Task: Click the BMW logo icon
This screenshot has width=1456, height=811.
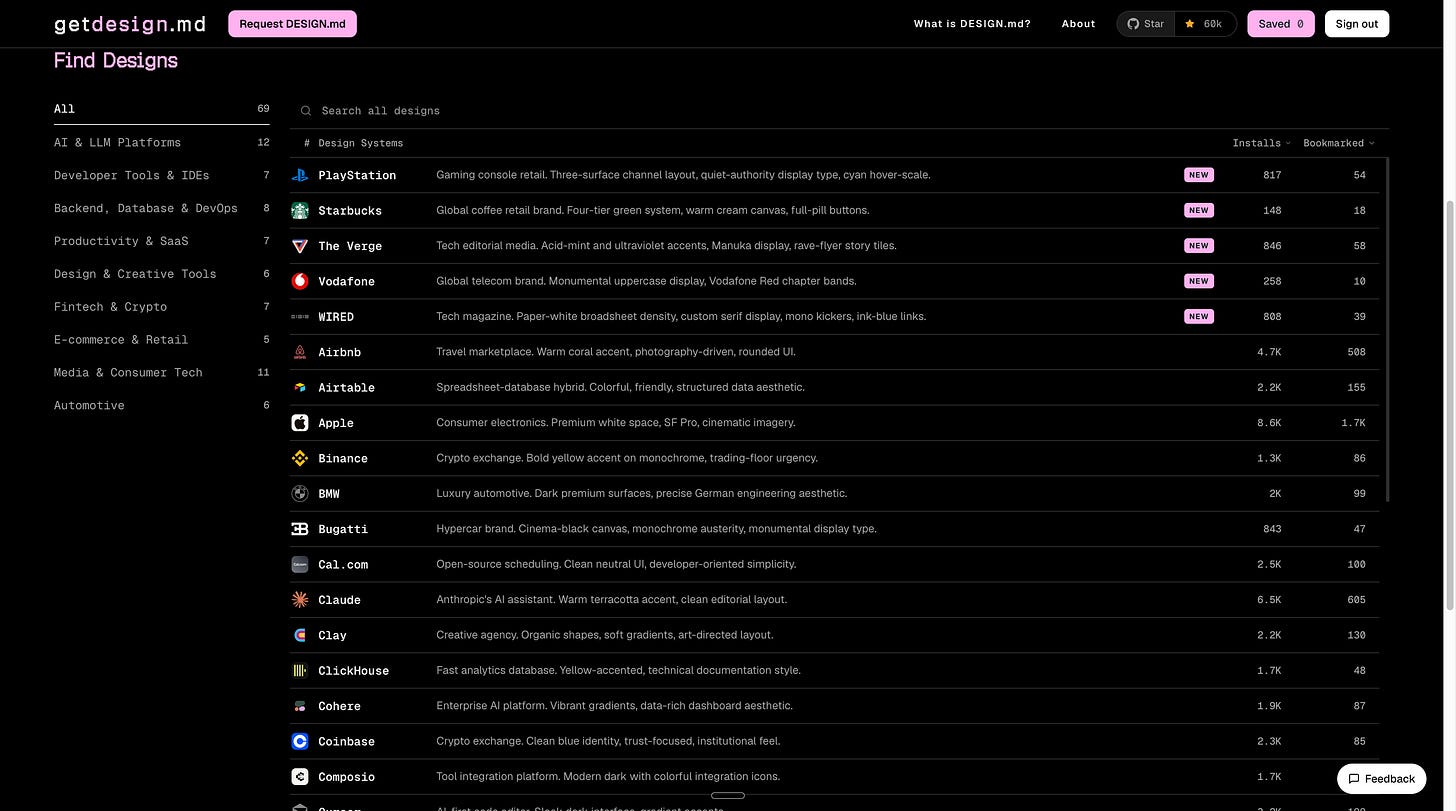Action: 300,494
